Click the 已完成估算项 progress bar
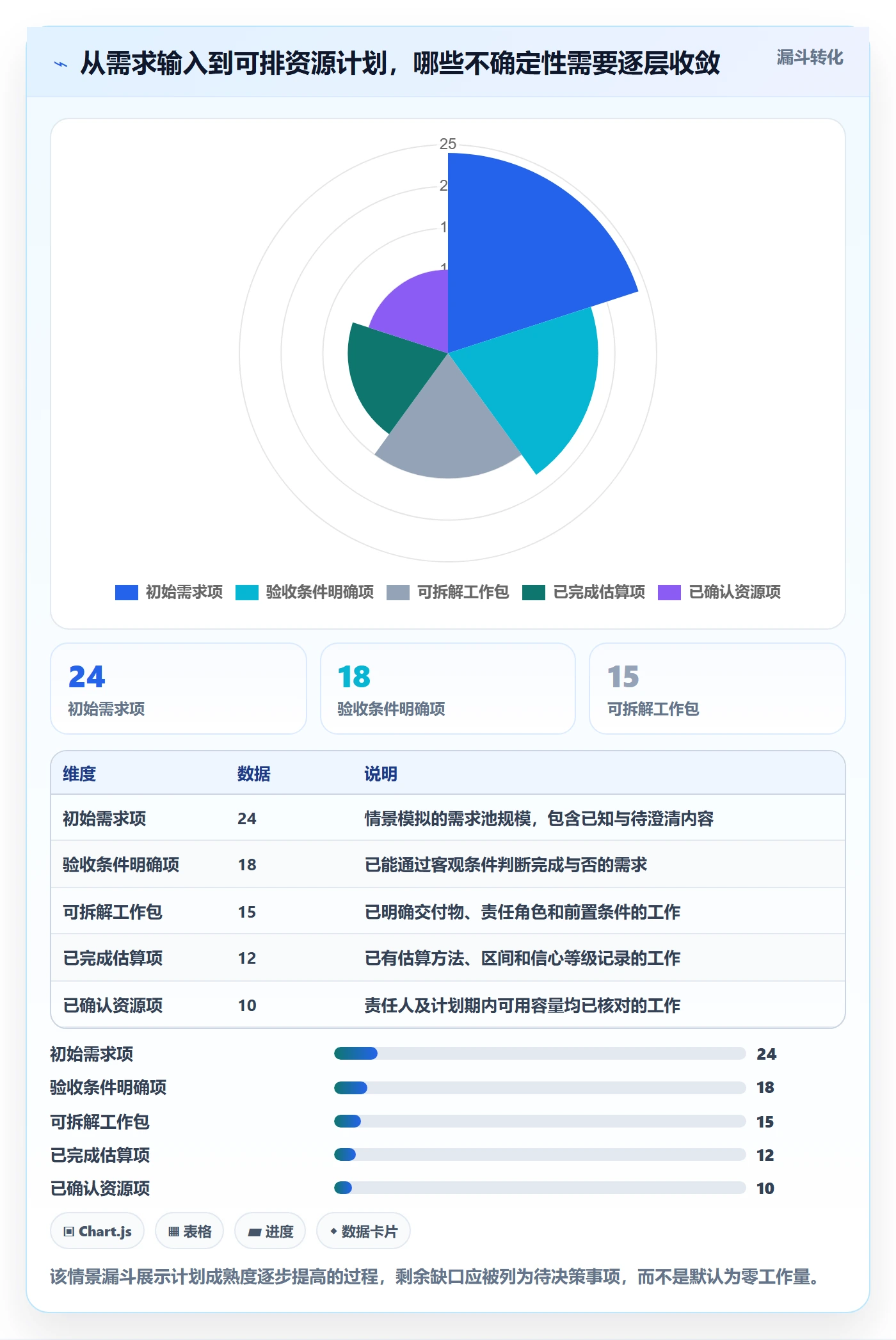Image resolution: width=896 pixels, height=1340 pixels. pos(540,1154)
